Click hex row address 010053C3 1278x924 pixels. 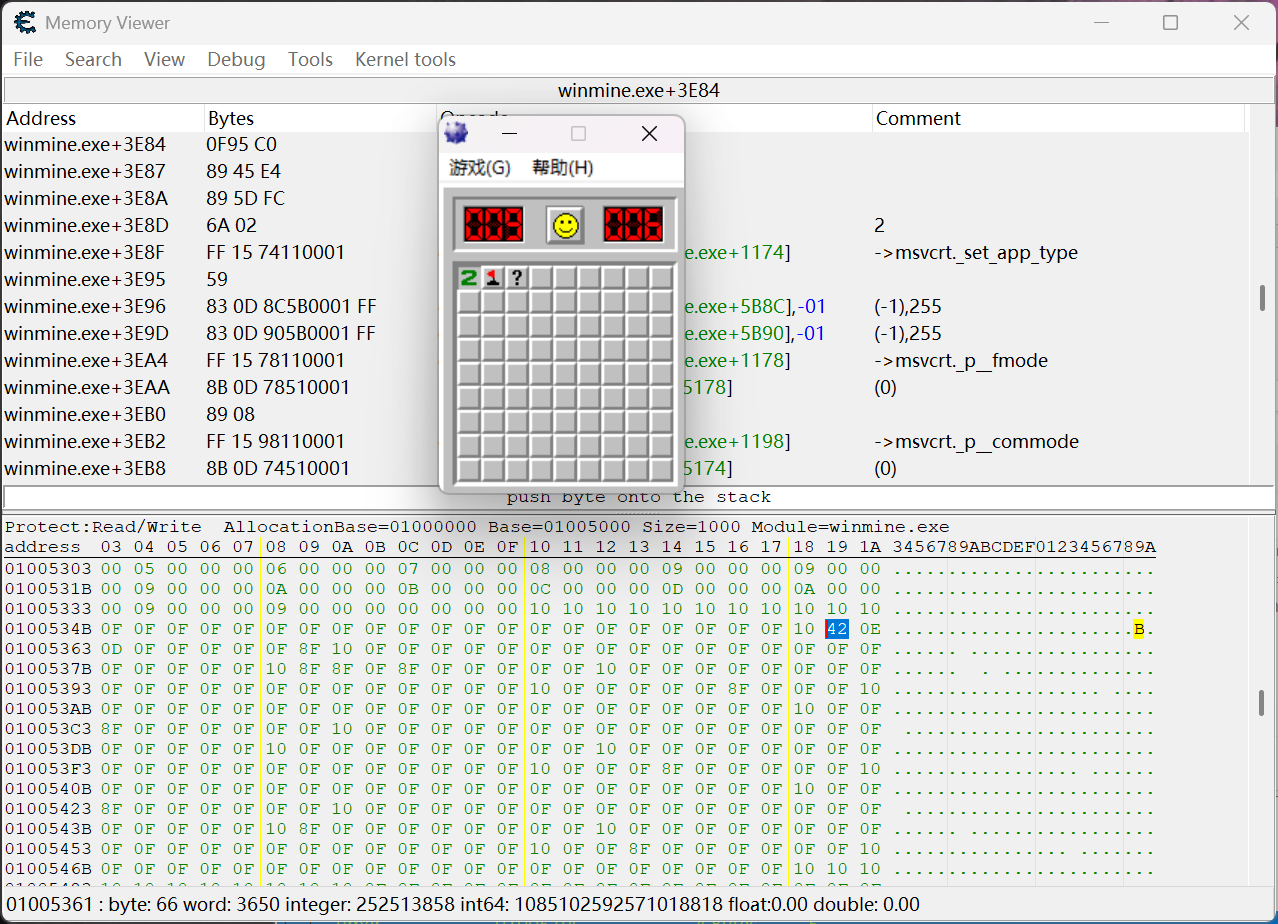[48, 729]
